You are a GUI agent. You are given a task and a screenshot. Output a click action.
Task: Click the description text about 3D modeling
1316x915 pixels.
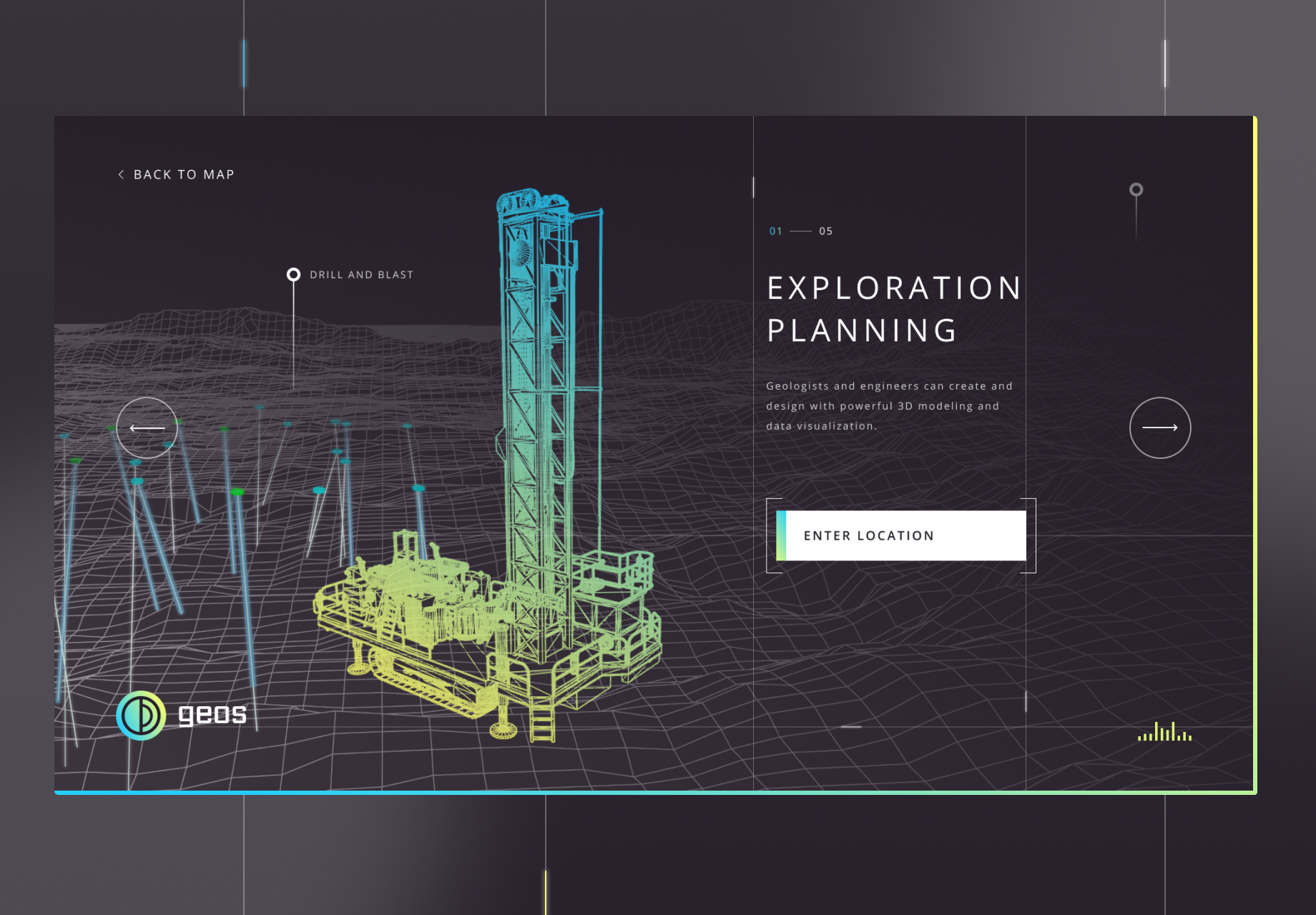click(x=889, y=406)
